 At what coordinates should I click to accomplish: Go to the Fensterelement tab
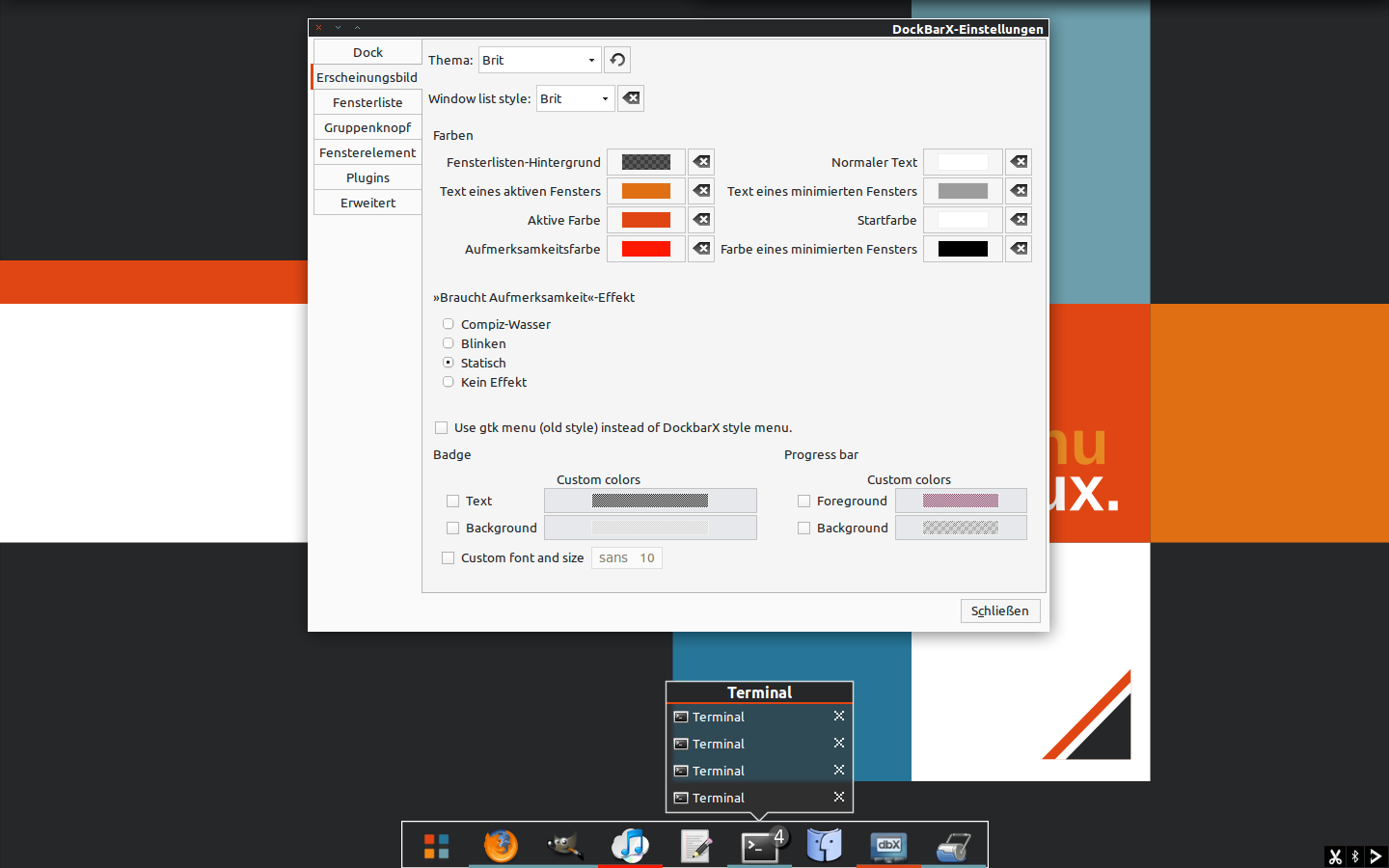(x=368, y=152)
